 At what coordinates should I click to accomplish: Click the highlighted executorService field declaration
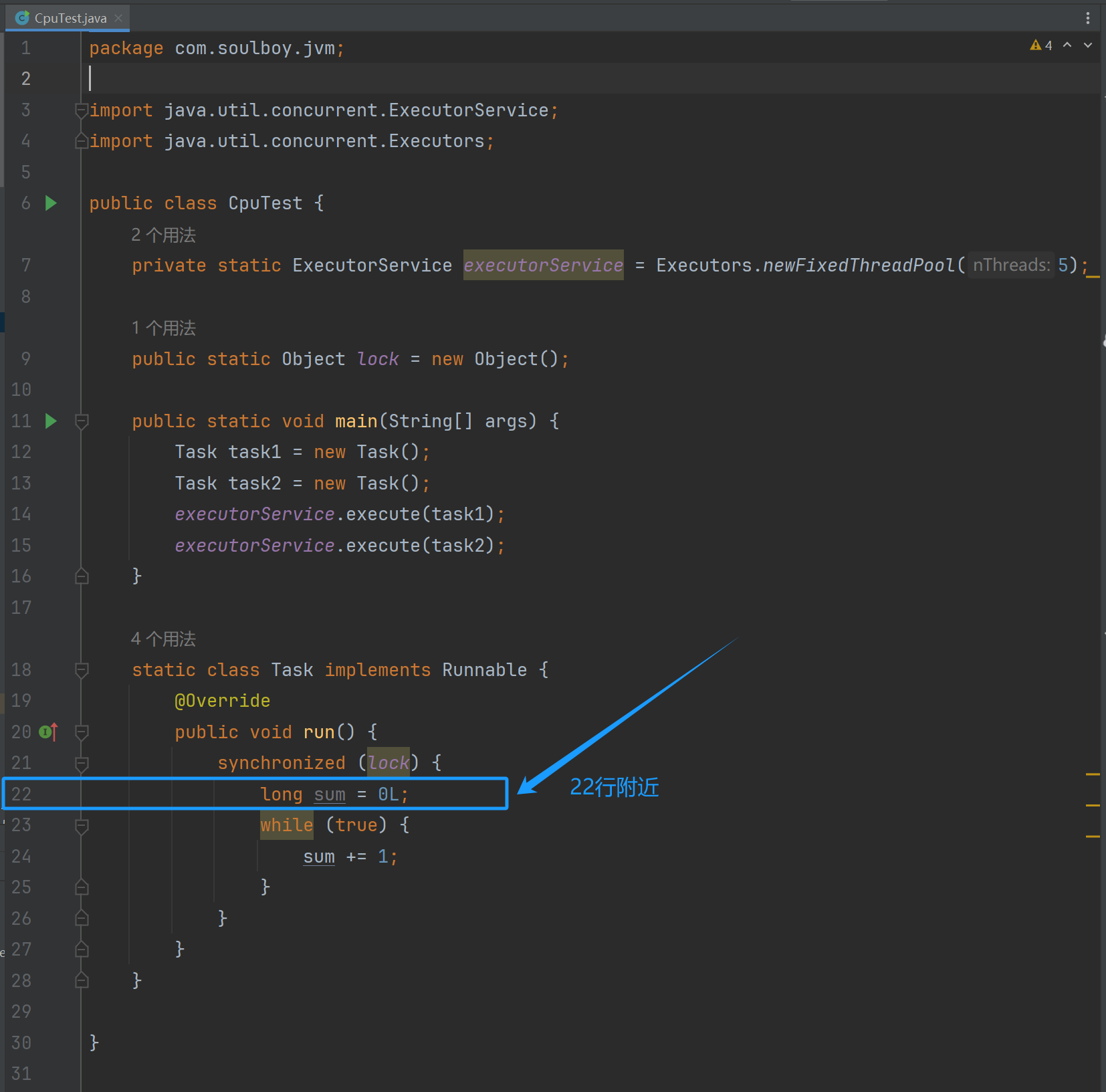[x=544, y=265]
